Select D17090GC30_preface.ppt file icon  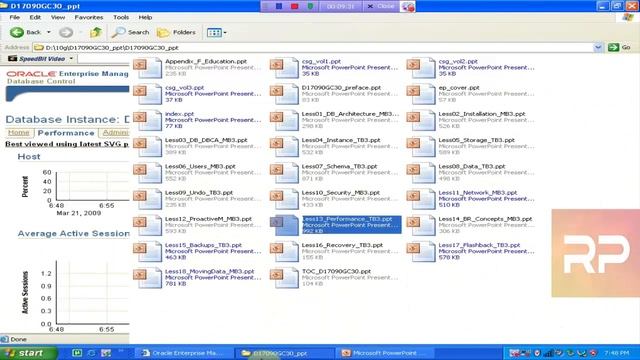284,94
